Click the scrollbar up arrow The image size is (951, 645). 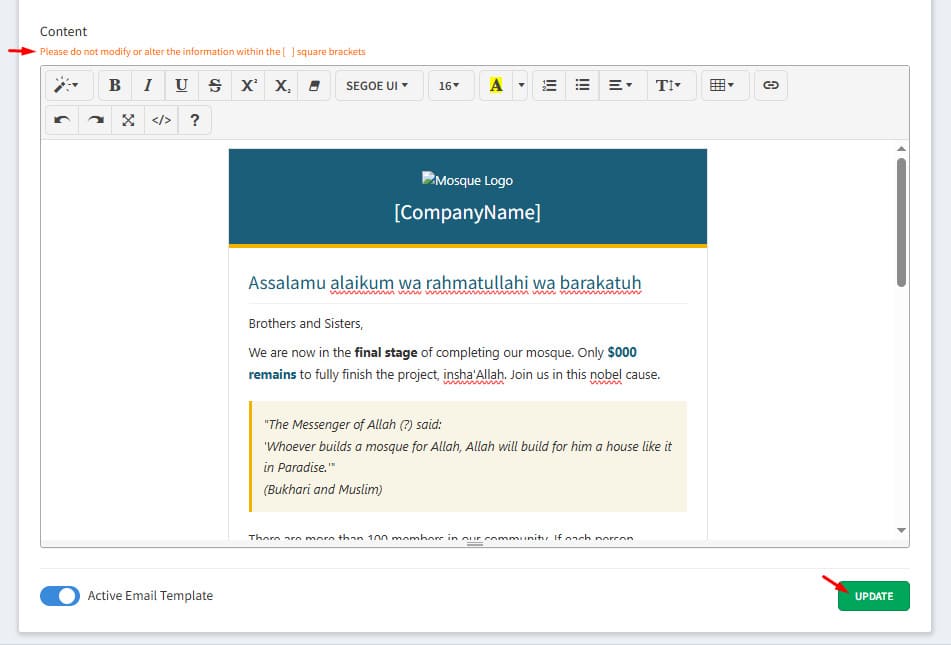pyautogui.click(x=901, y=149)
